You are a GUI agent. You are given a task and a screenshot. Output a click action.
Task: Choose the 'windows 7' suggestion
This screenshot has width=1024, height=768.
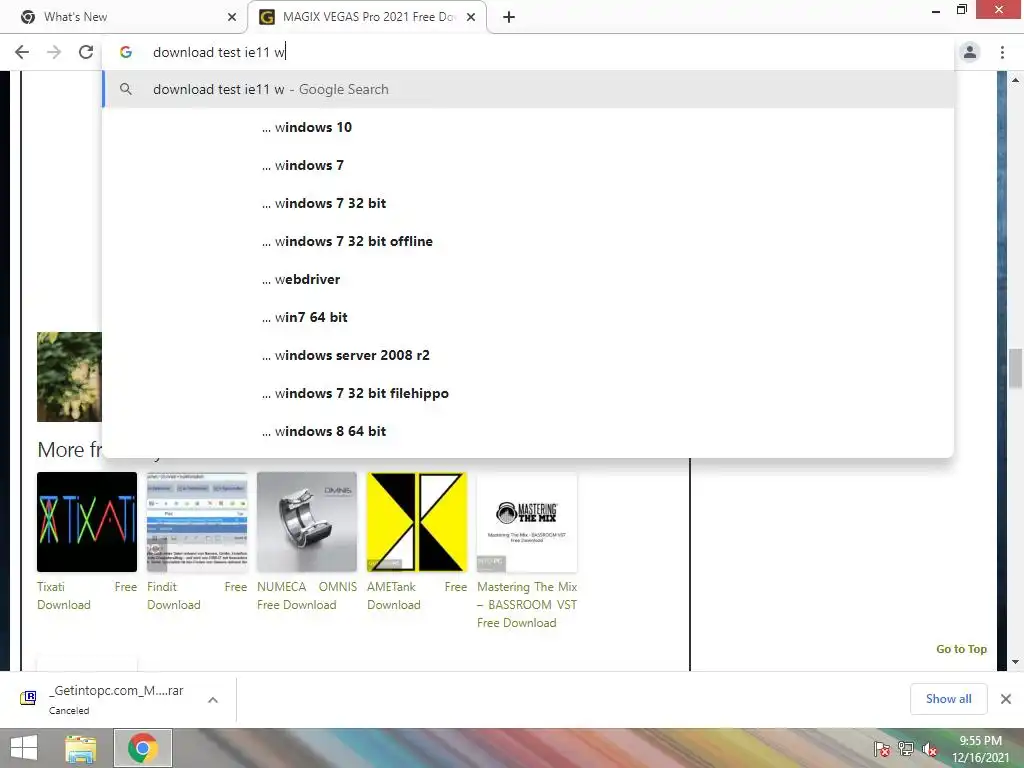(528, 165)
